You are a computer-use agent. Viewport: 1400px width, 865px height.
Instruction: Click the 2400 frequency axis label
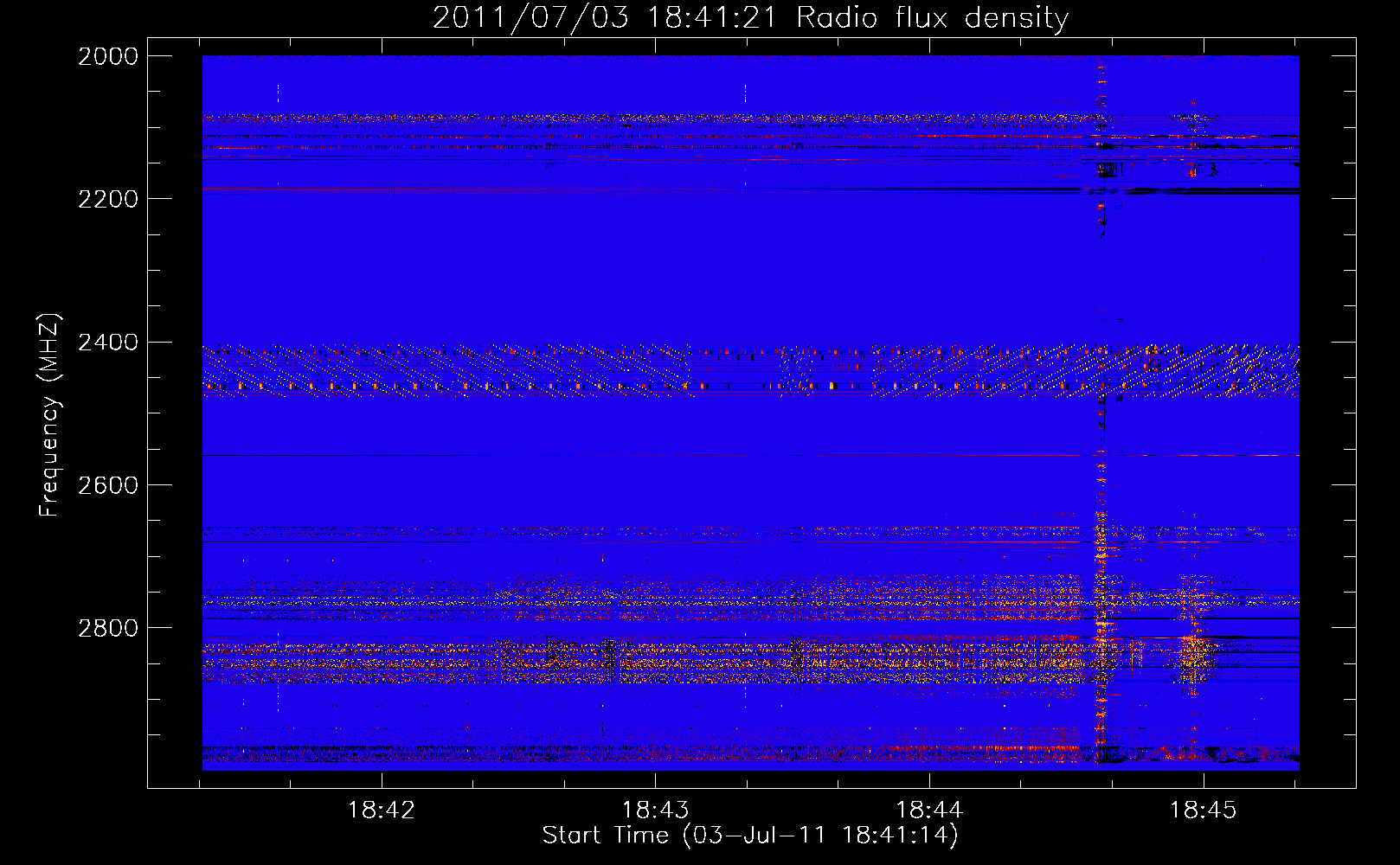(108, 343)
